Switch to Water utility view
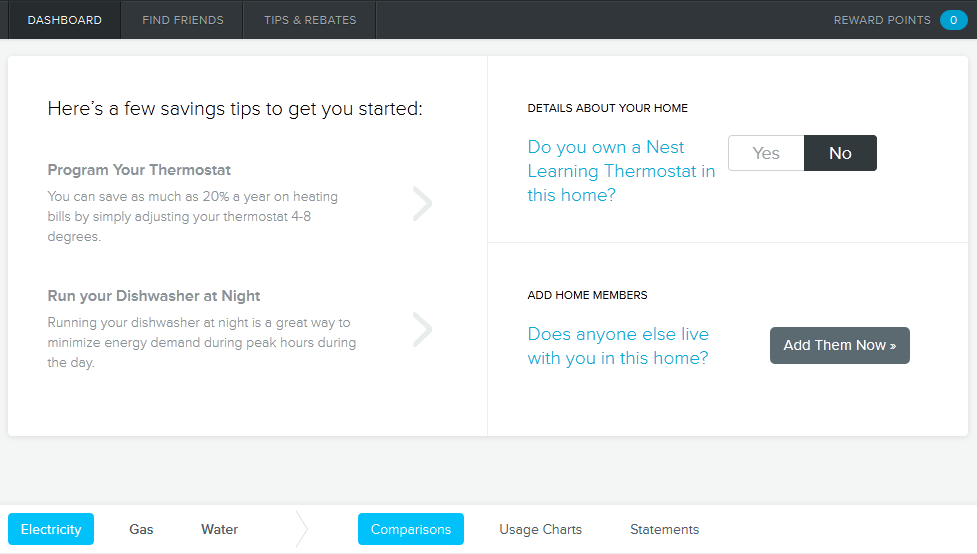 tap(219, 529)
